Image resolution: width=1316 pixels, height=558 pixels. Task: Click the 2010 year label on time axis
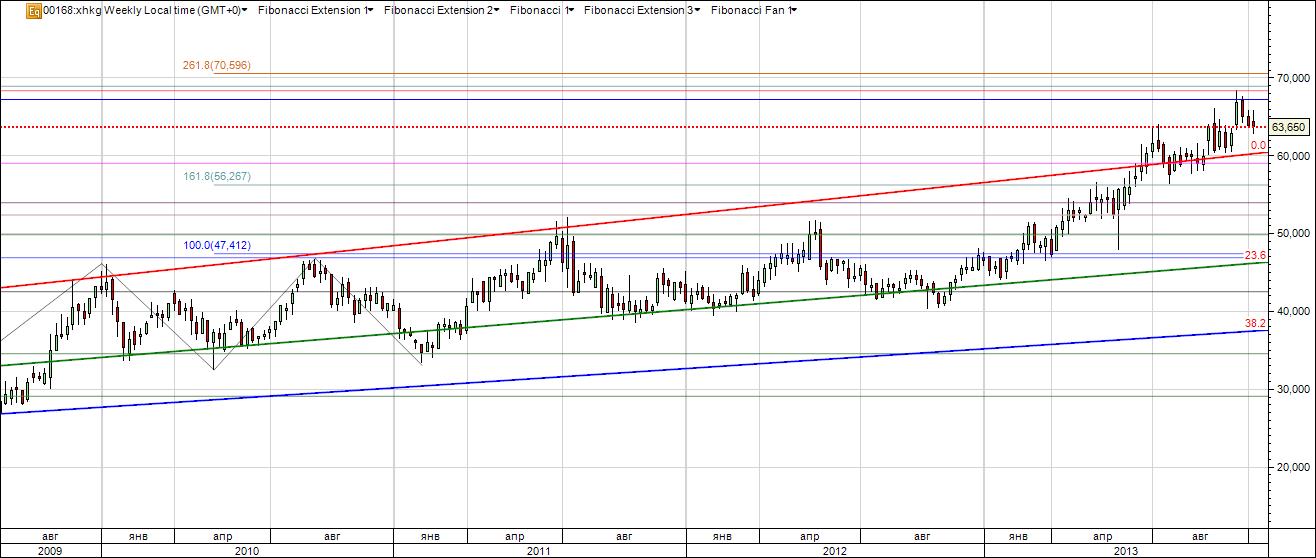247,551
